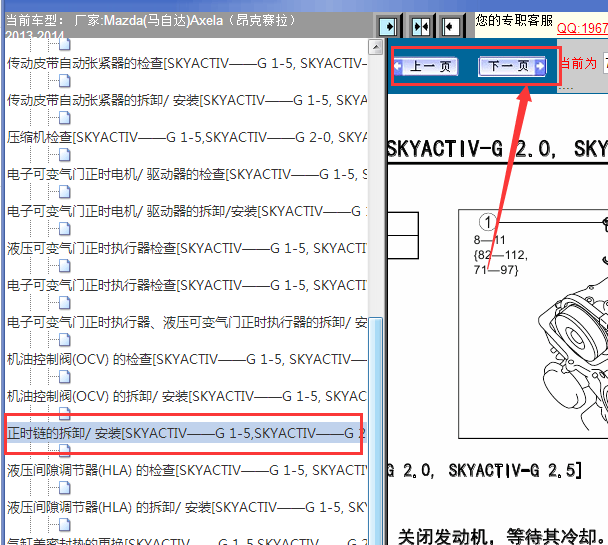Viewport: 608px width, 545px height.
Task: Click the engine diagram image in the manual page
Action: point(533,324)
